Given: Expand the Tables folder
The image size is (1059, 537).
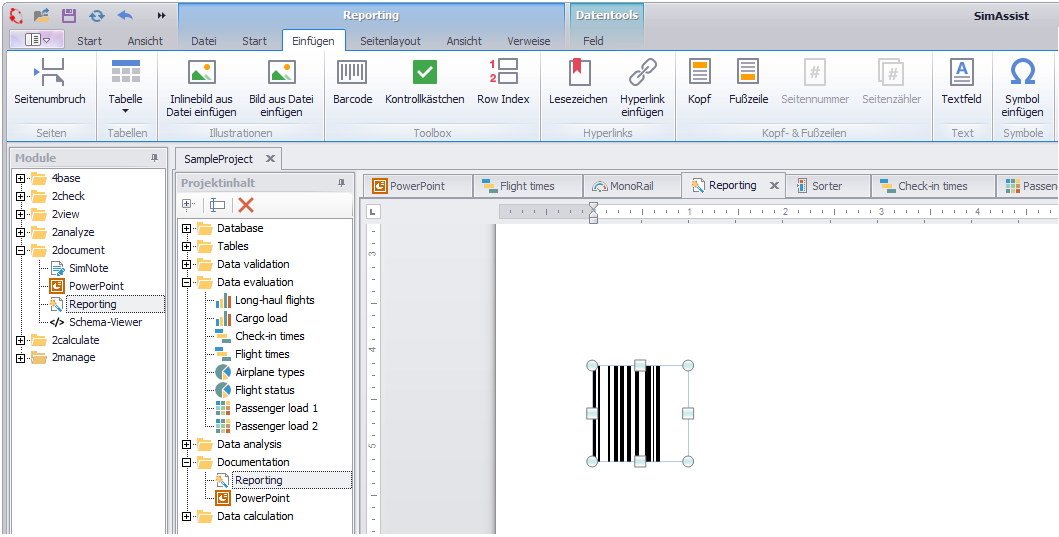Looking at the screenshot, I should click(x=186, y=247).
